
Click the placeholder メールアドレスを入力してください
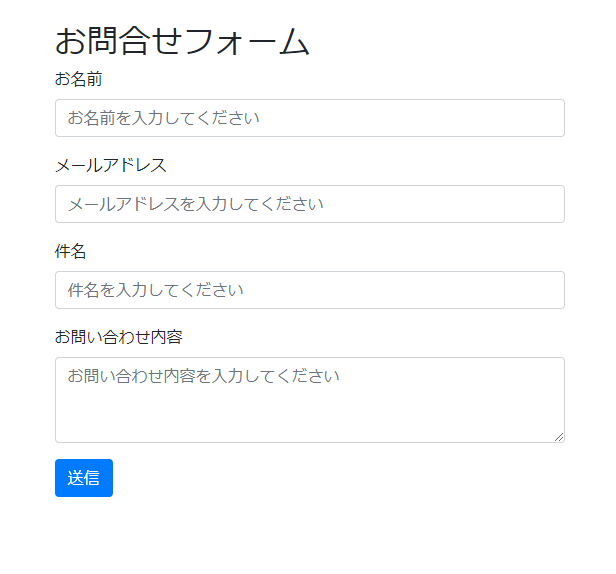(x=195, y=204)
